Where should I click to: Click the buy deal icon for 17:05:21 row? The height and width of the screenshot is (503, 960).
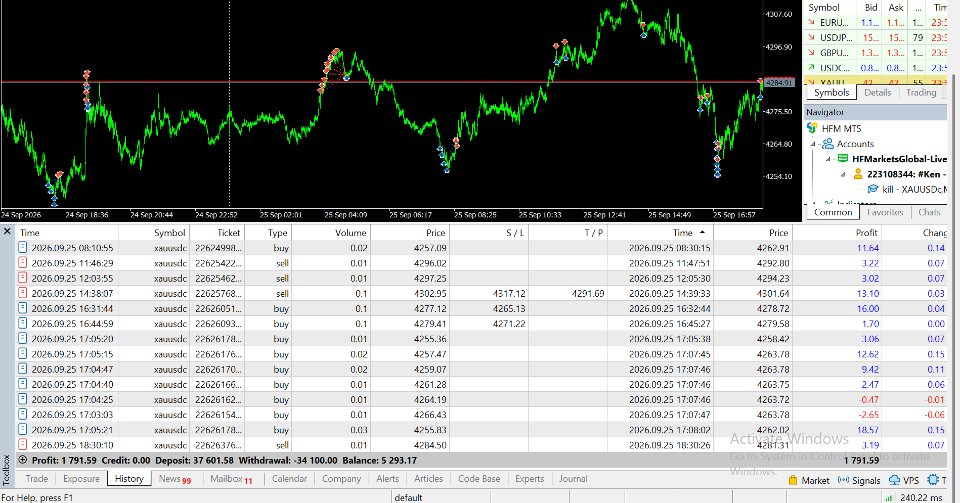23,430
